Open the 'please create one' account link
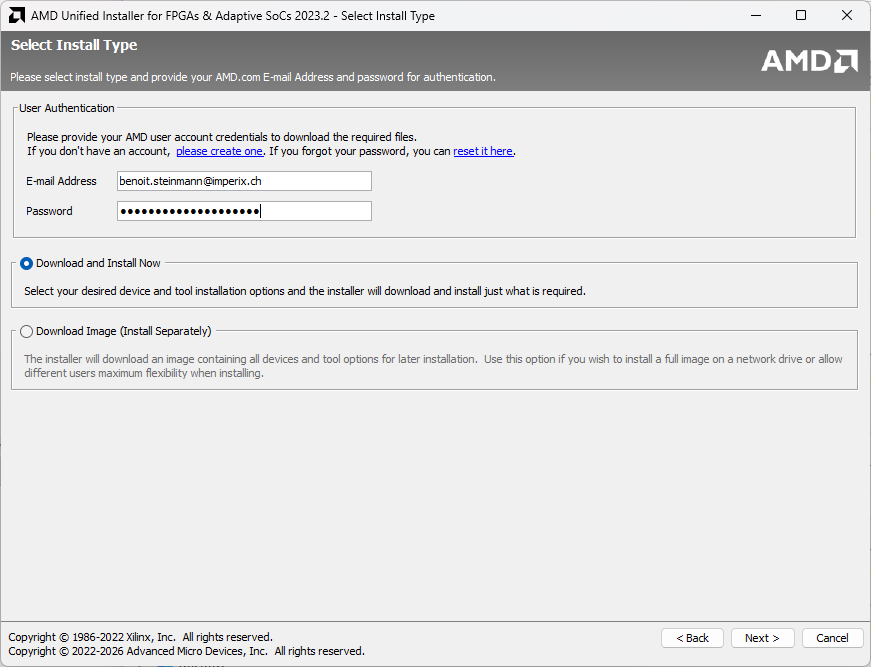This screenshot has height=667, width=871. pyautogui.click(x=219, y=151)
